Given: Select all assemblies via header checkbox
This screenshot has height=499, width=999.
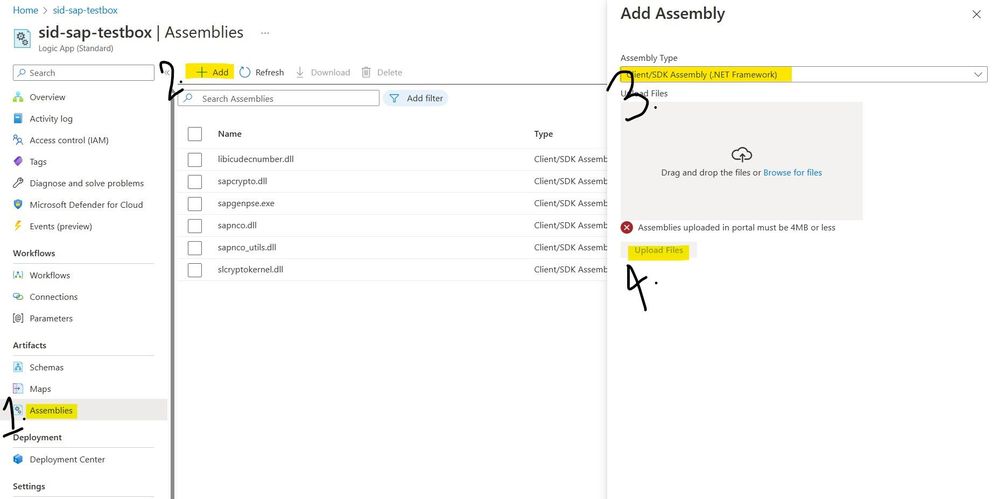Looking at the screenshot, I should point(195,134).
